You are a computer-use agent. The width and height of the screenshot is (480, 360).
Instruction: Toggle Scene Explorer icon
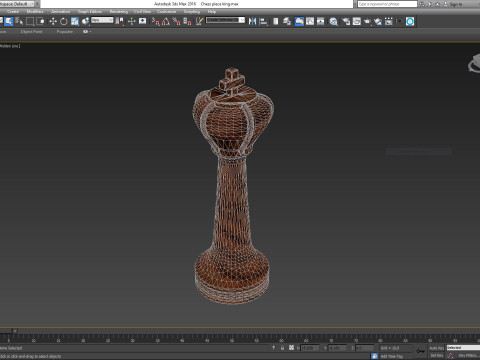point(276,21)
